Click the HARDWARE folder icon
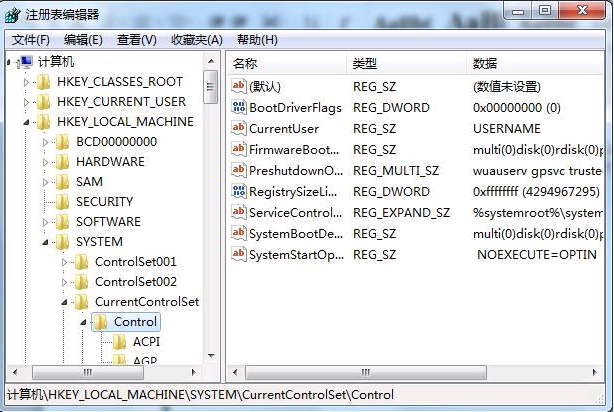 click(x=62, y=162)
